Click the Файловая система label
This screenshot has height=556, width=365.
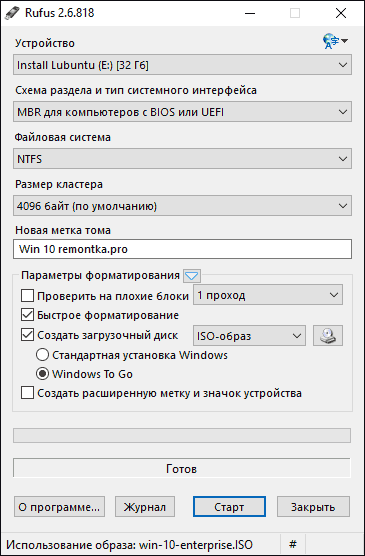[63, 137]
